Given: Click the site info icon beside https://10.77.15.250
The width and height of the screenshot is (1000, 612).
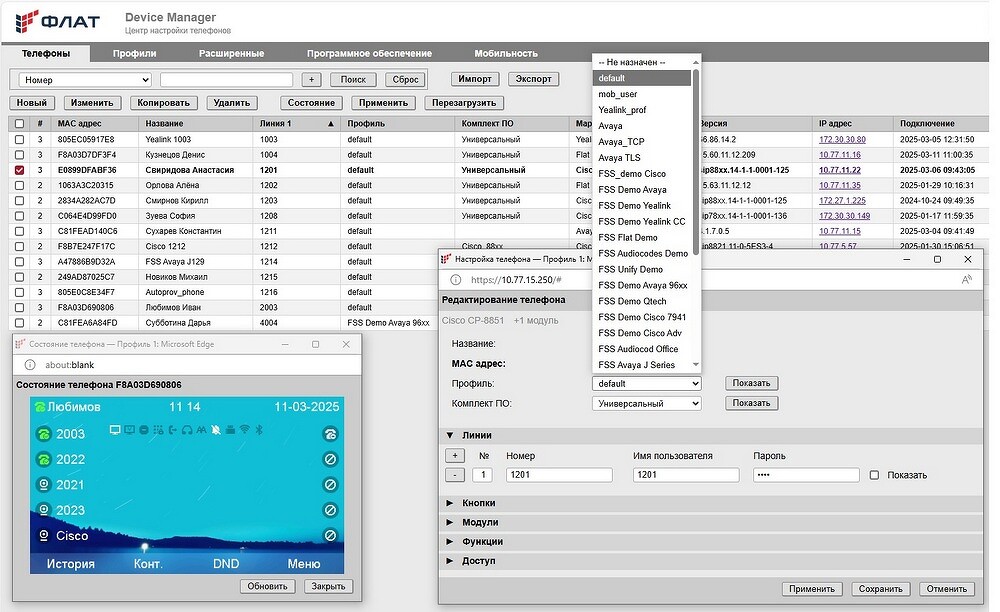Looking at the screenshot, I should [x=455, y=279].
